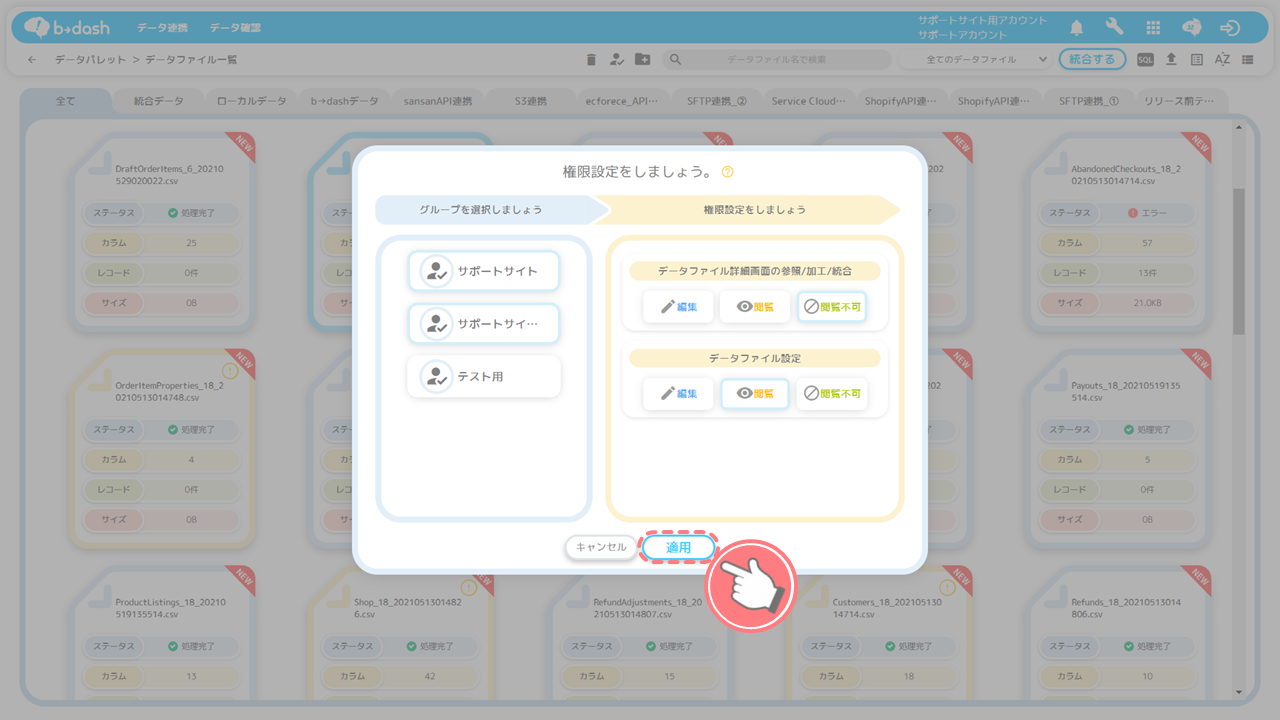Click the データパレット breadcrumb link
The image size is (1280, 720).
(x=91, y=60)
